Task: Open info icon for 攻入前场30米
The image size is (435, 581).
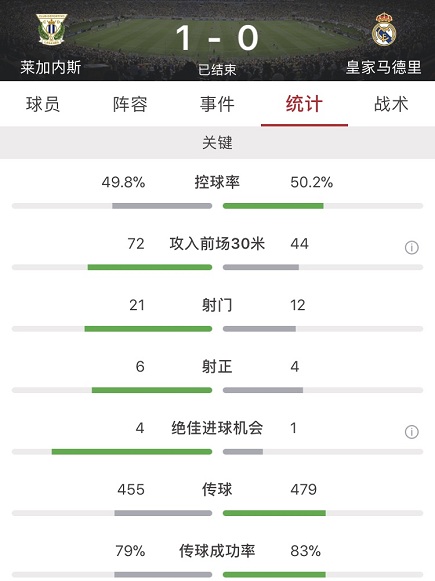Action: (412, 247)
